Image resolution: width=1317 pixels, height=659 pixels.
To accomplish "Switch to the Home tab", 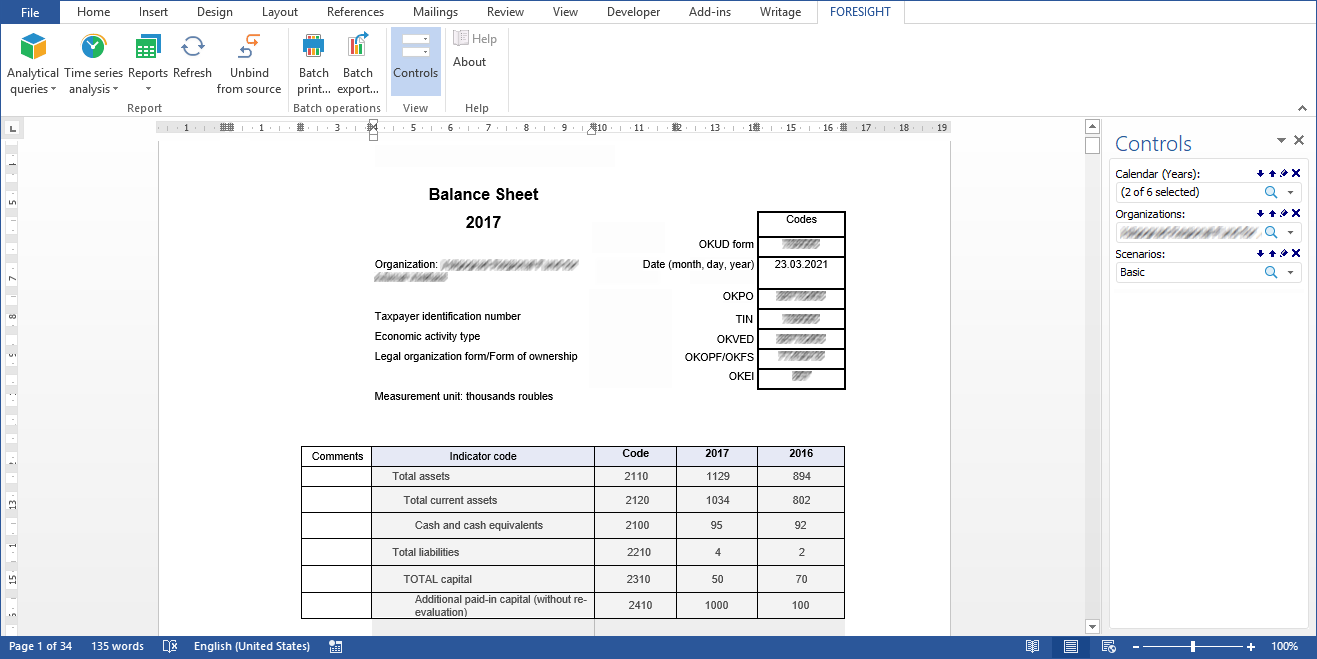I will click(x=93, y=12).
